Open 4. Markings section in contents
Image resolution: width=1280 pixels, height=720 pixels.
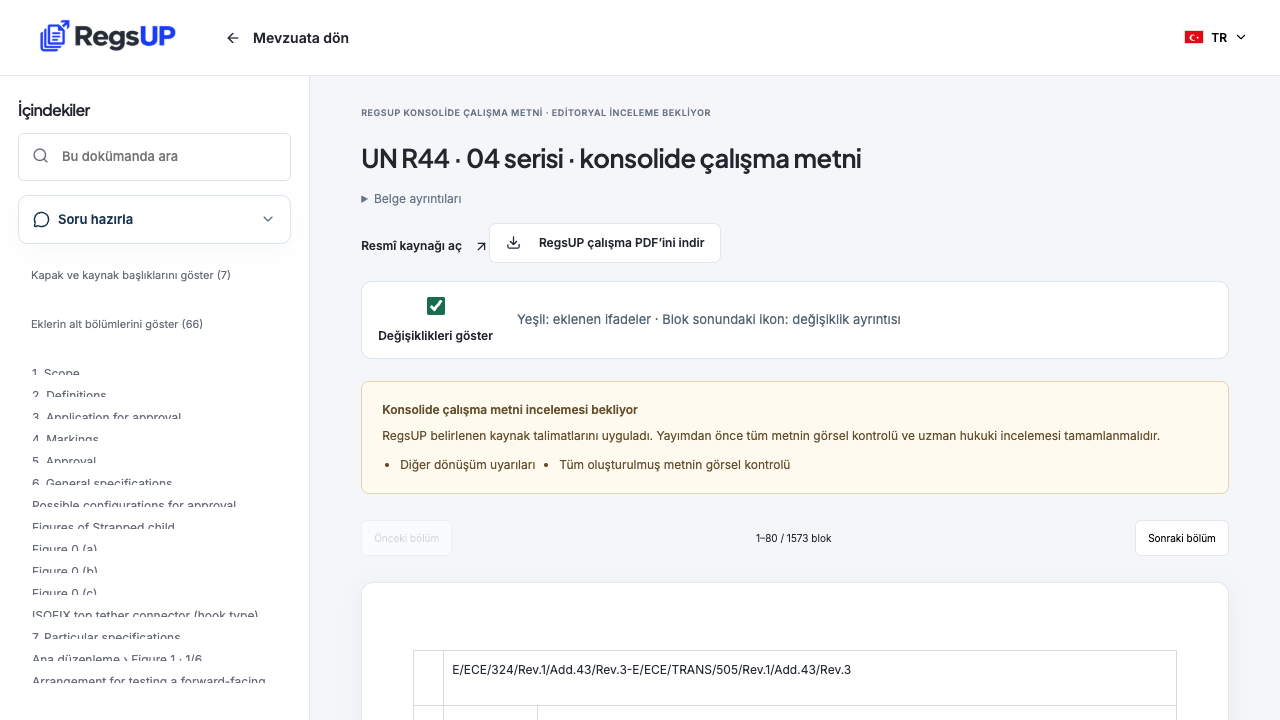tap(65, 439)
